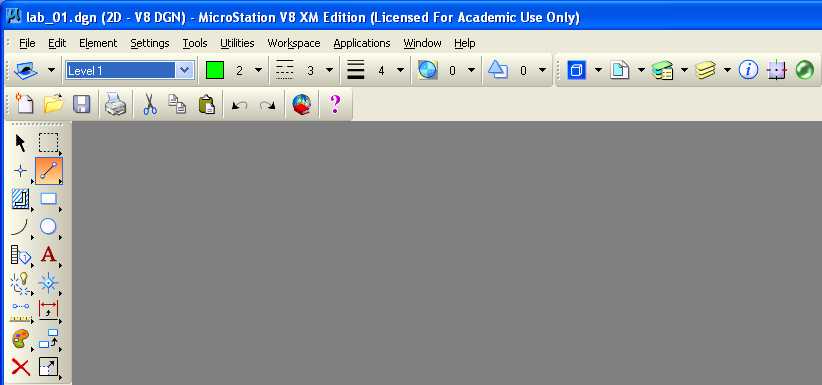Viewport: 822px width, 385px height.
Task: Expand the transparency 0 dropdown arrow
Action: coord(471,70)
